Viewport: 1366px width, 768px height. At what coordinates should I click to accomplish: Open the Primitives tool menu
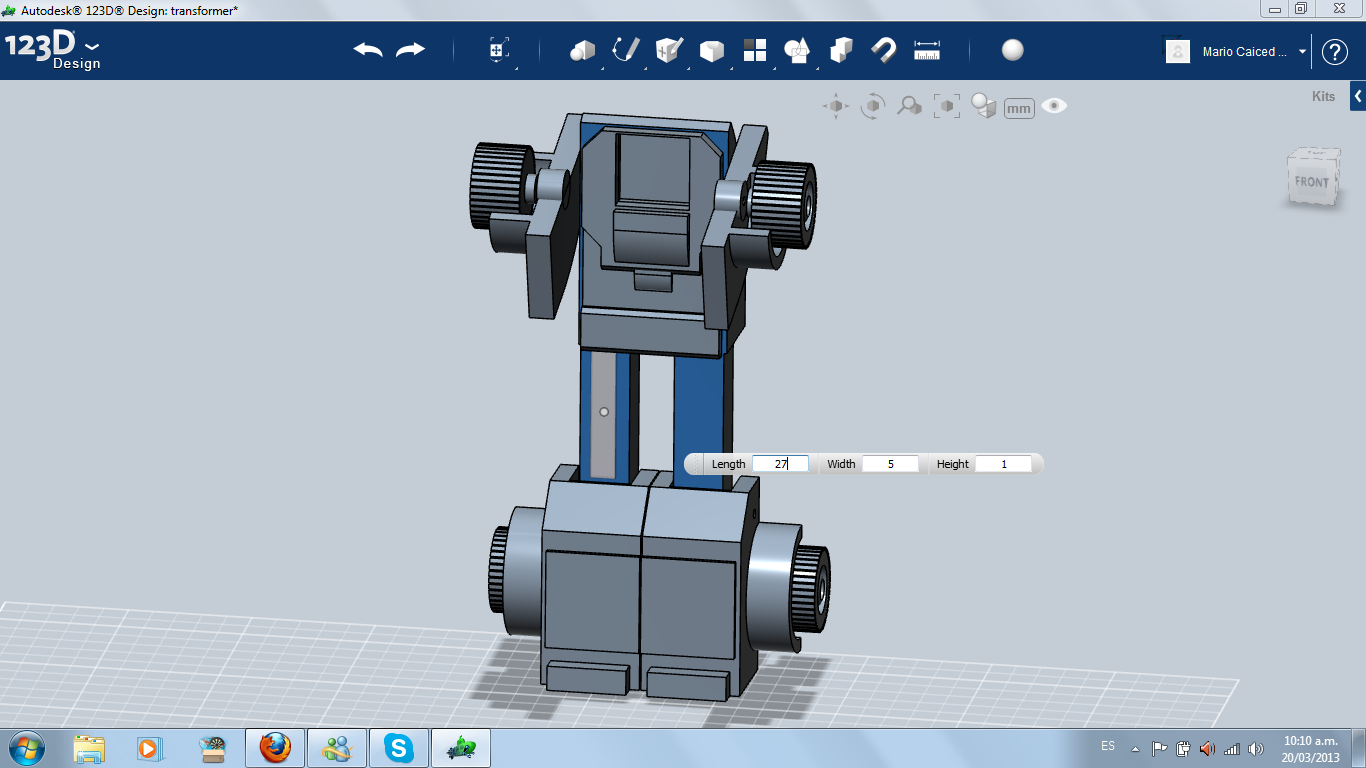coord(582,50)
